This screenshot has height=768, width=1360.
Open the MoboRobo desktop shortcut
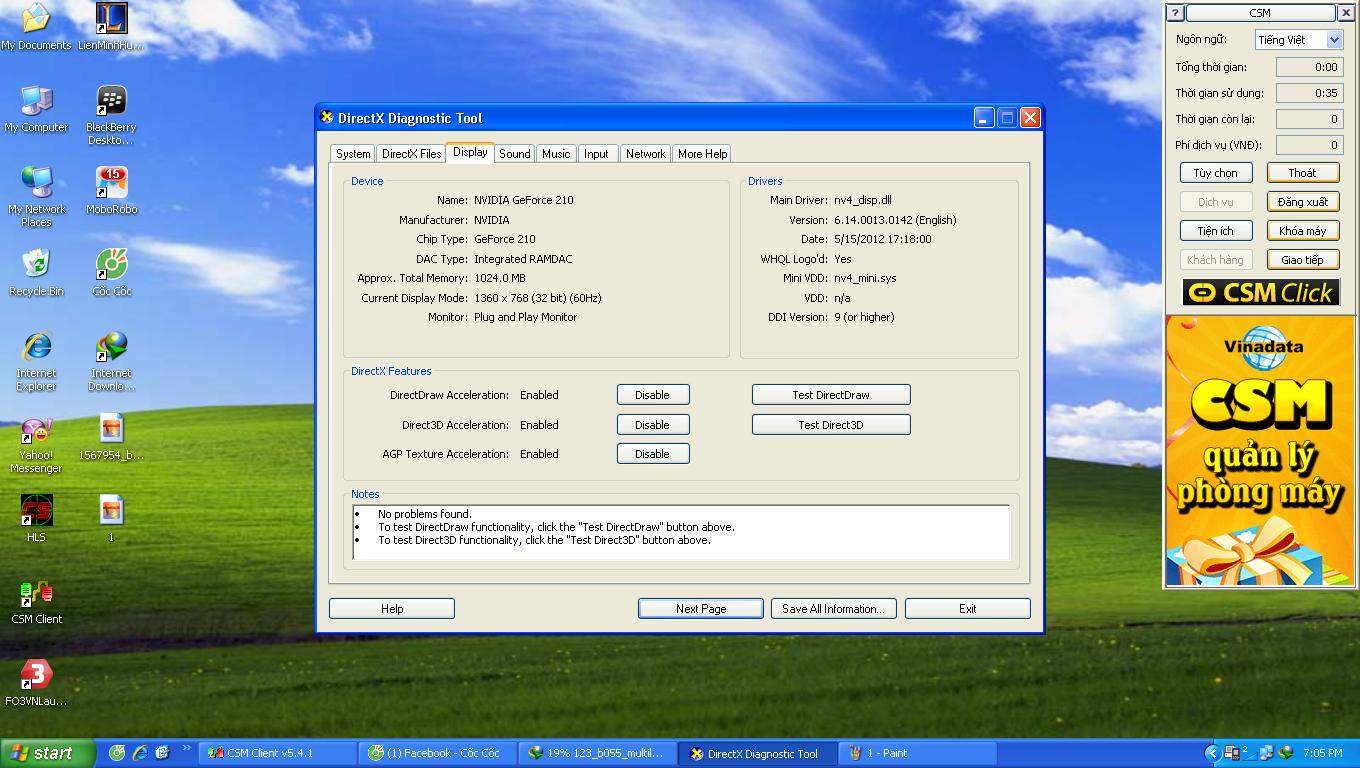click(x=111, y=184)
